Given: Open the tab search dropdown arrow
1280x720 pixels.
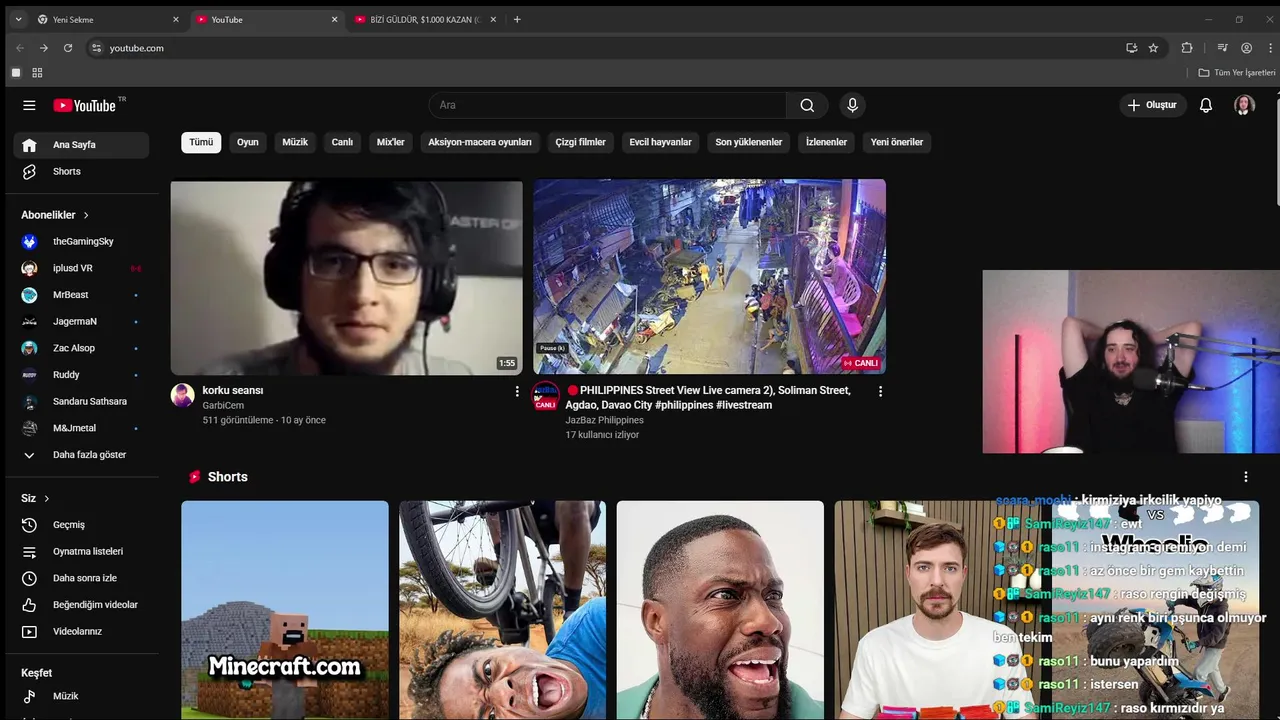Looking at the screenshot, I should point(18,19).
